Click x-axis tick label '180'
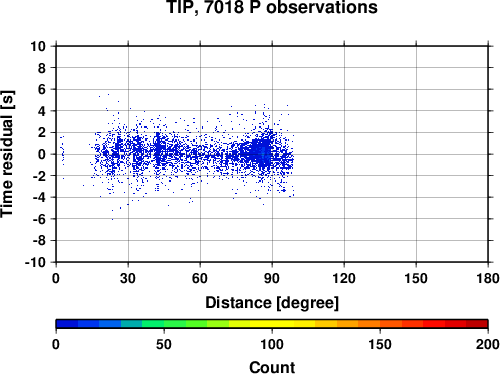 488,278
